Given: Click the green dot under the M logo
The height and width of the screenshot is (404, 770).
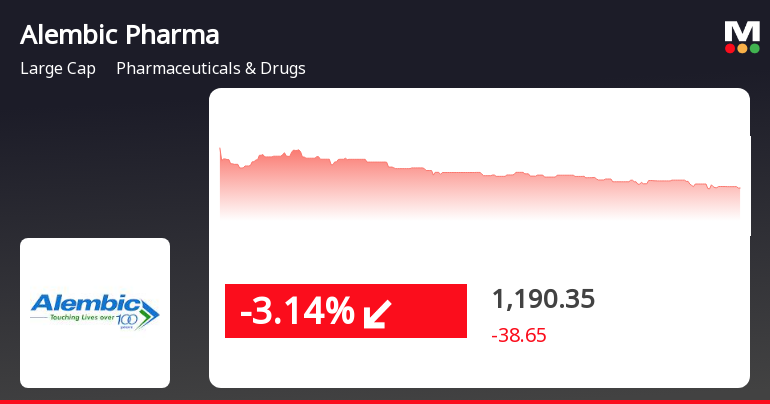Looking at the screenshot, I should tap(753, 48).
